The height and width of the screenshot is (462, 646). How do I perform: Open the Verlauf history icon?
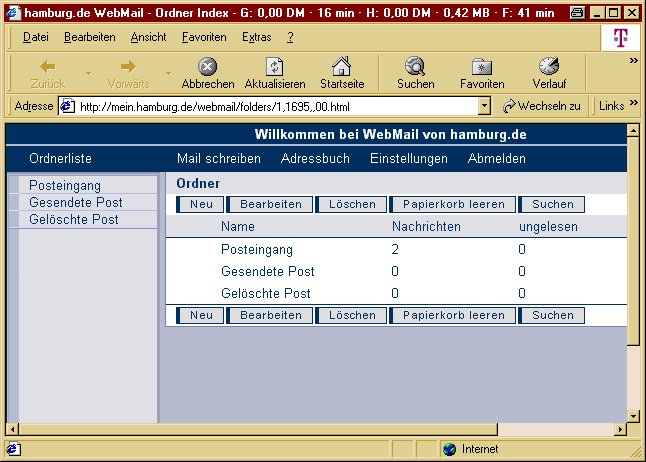click(549, 67)
